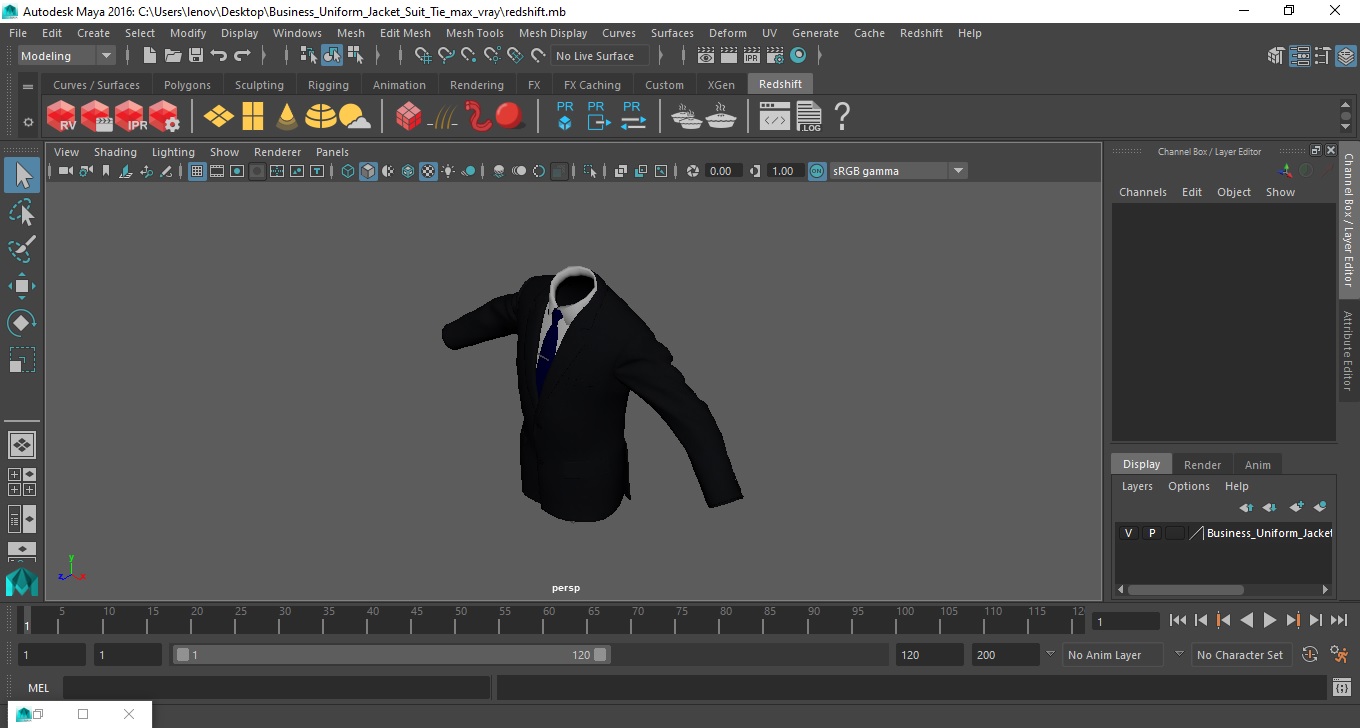This screenshot has height=728, width=1360.
Task: Open the Redshift log file icon
Action: tap(809, 117)
